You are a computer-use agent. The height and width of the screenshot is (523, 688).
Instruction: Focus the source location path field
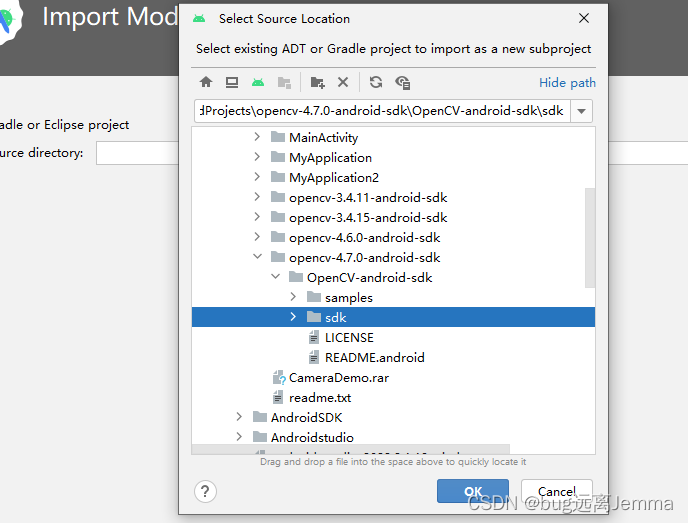[382, 111]
